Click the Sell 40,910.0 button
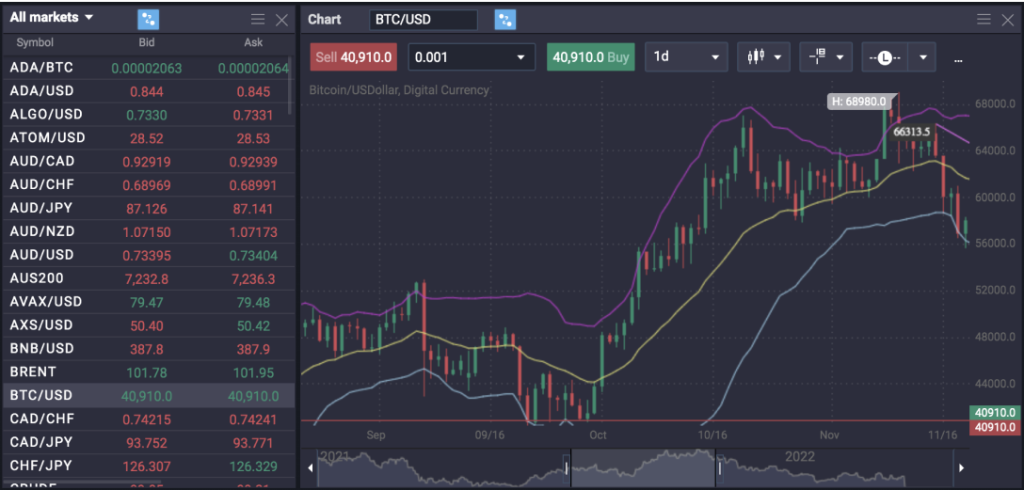 tap(353, 57)
